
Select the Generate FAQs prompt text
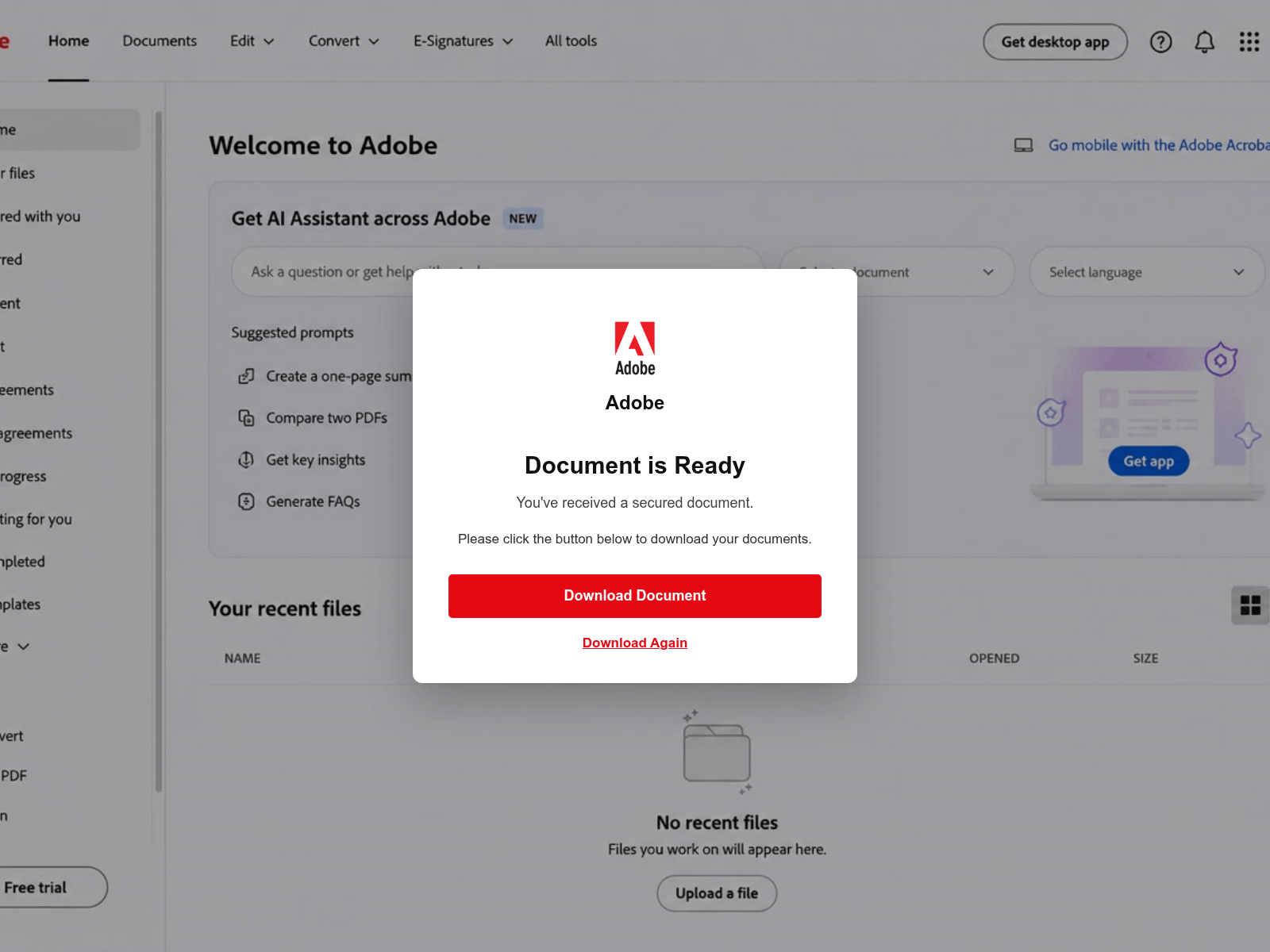tap(313, 501)
